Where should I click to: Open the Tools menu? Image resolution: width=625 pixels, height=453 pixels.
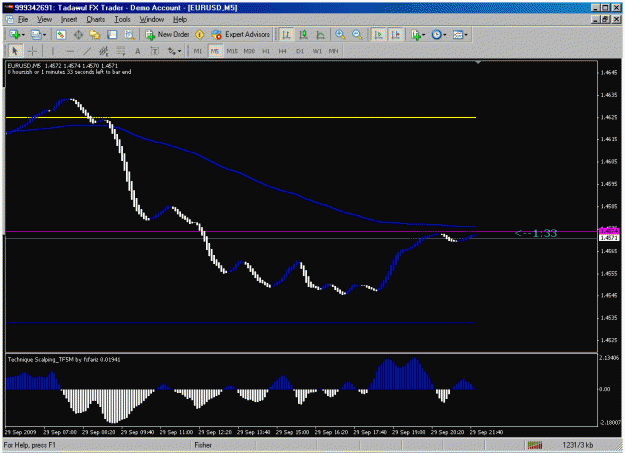point(122,20)
